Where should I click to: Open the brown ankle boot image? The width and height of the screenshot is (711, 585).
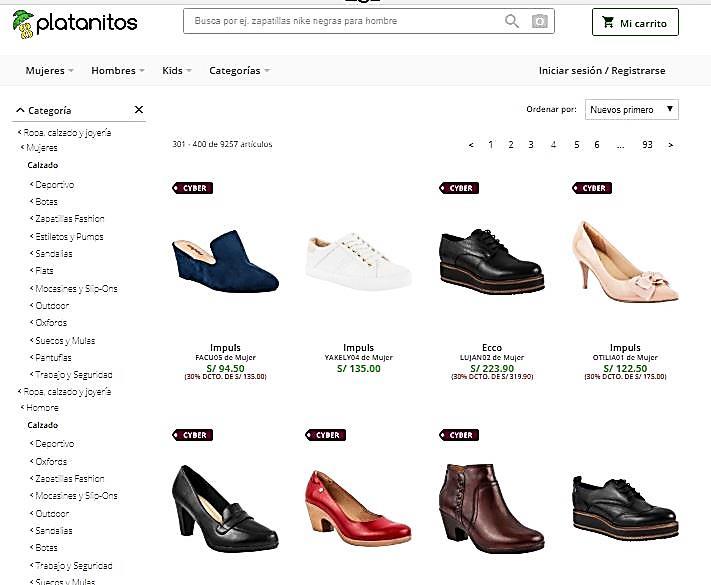pos(492,508)
